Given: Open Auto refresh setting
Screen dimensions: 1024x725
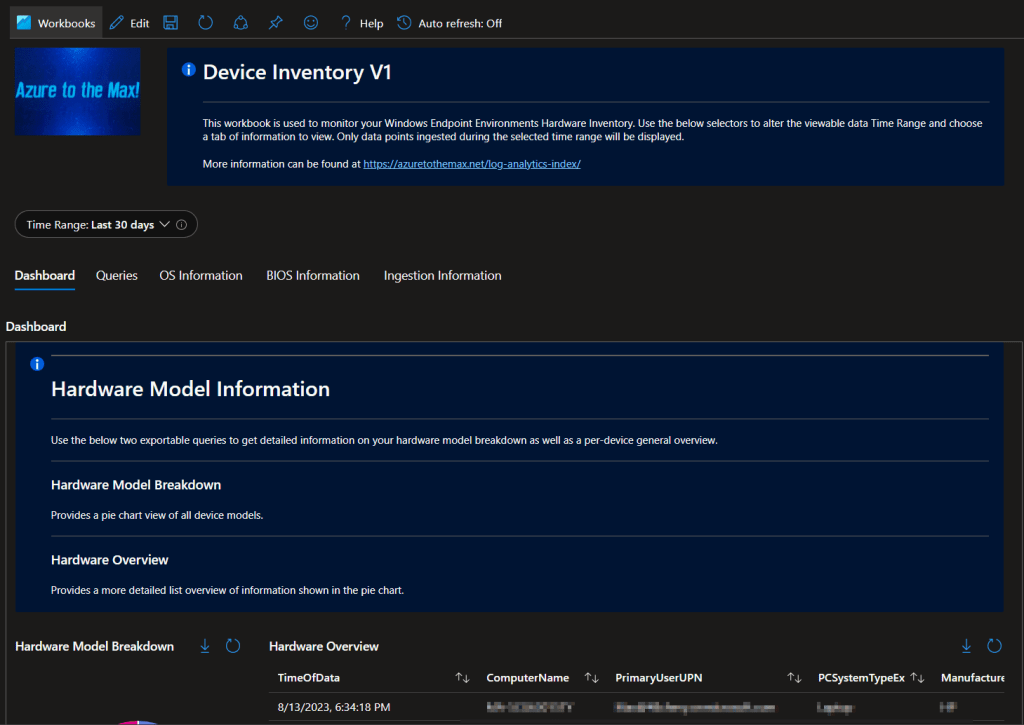Looking at the screenshot, I should (x=450, y=23).
